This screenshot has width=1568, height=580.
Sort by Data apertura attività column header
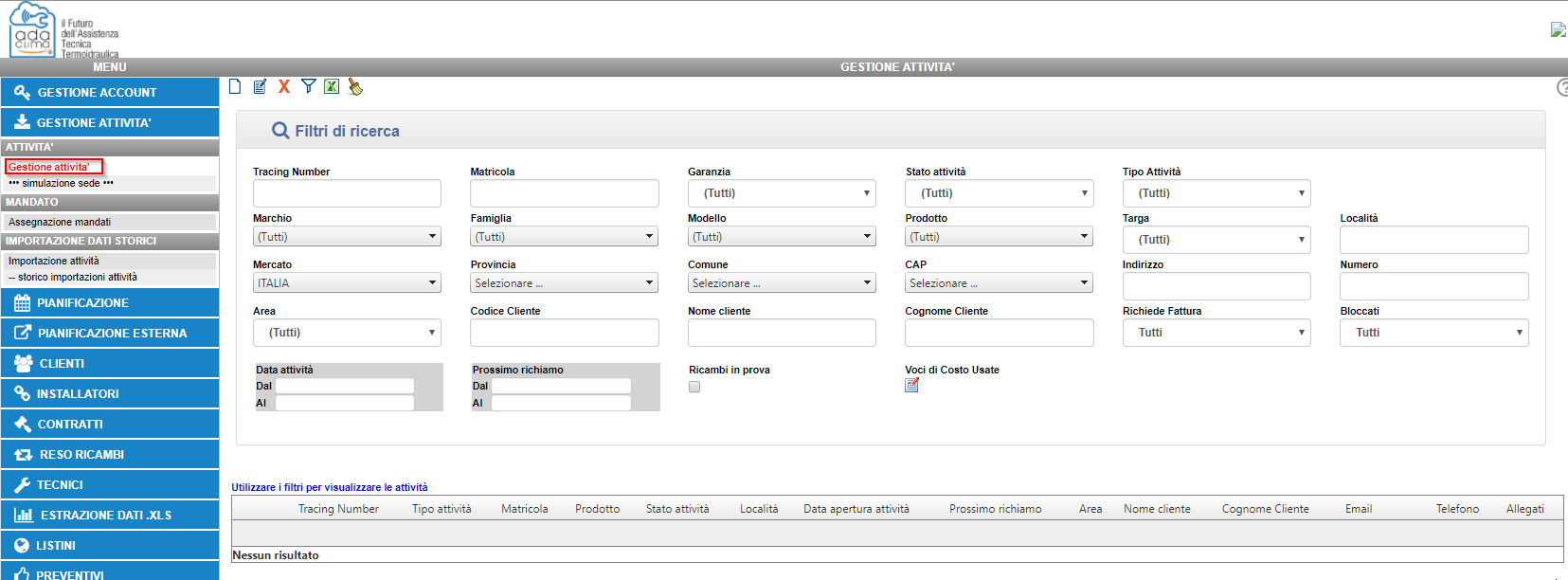tap(856, 509)
